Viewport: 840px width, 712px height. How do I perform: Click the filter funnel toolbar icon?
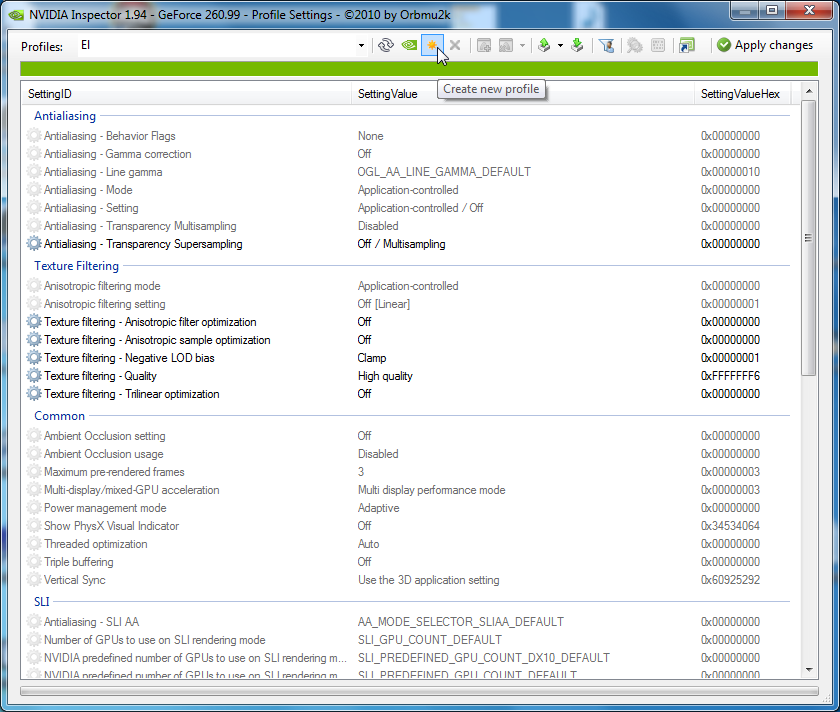click(x=605, y=45)
